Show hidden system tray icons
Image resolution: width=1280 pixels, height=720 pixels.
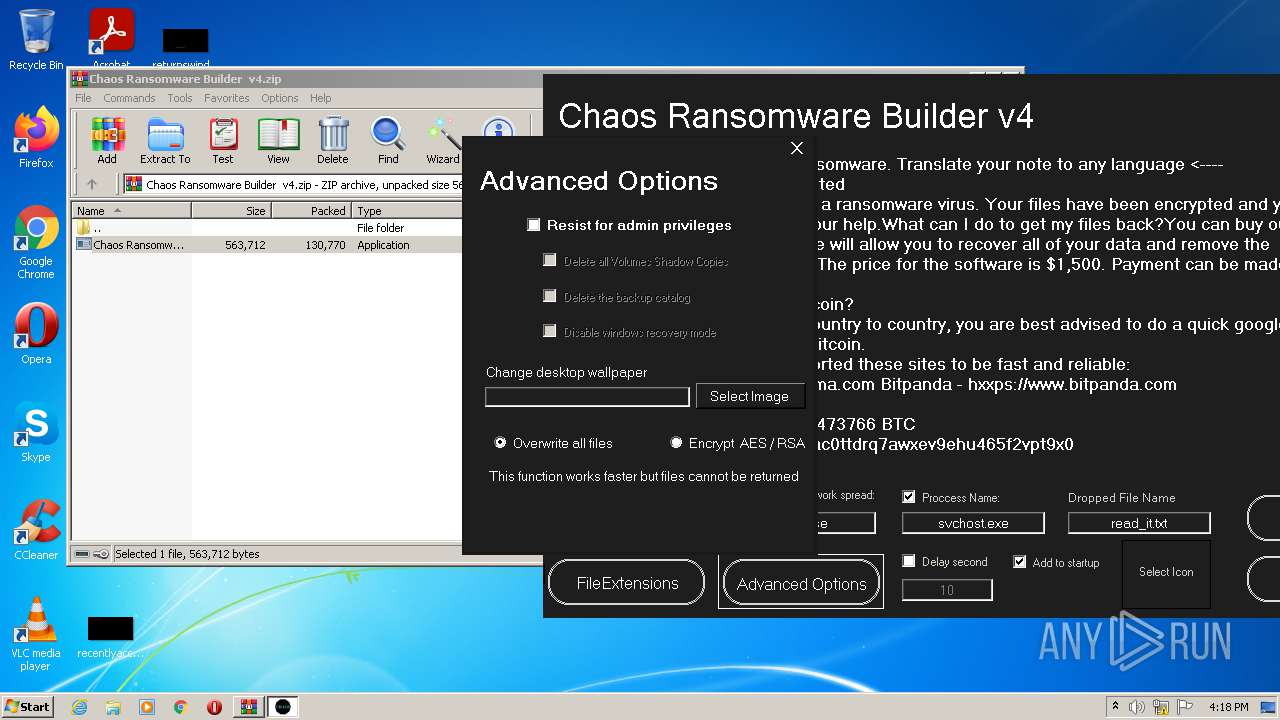[x=1115, y=707]
